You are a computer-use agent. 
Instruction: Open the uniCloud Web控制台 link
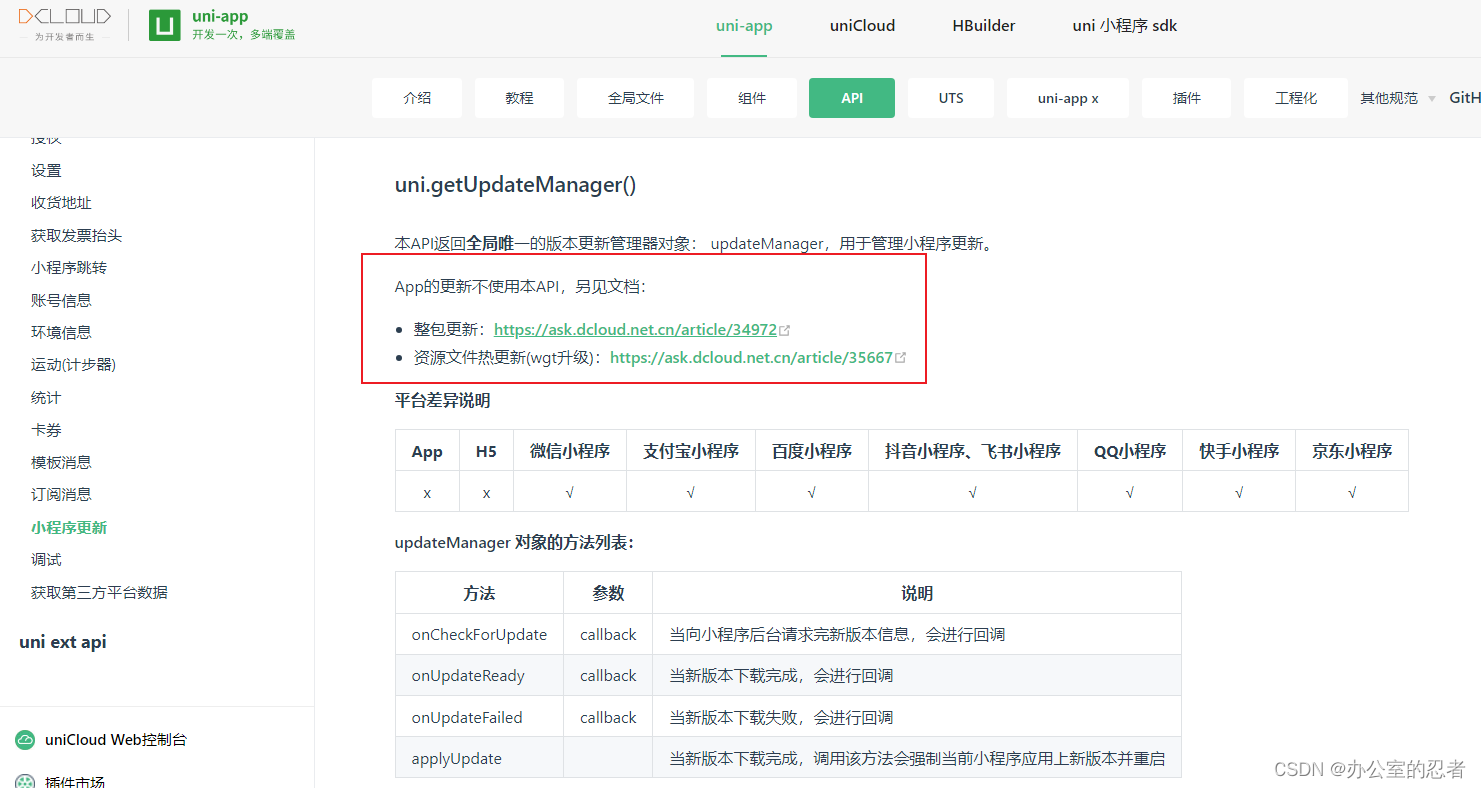116,740
